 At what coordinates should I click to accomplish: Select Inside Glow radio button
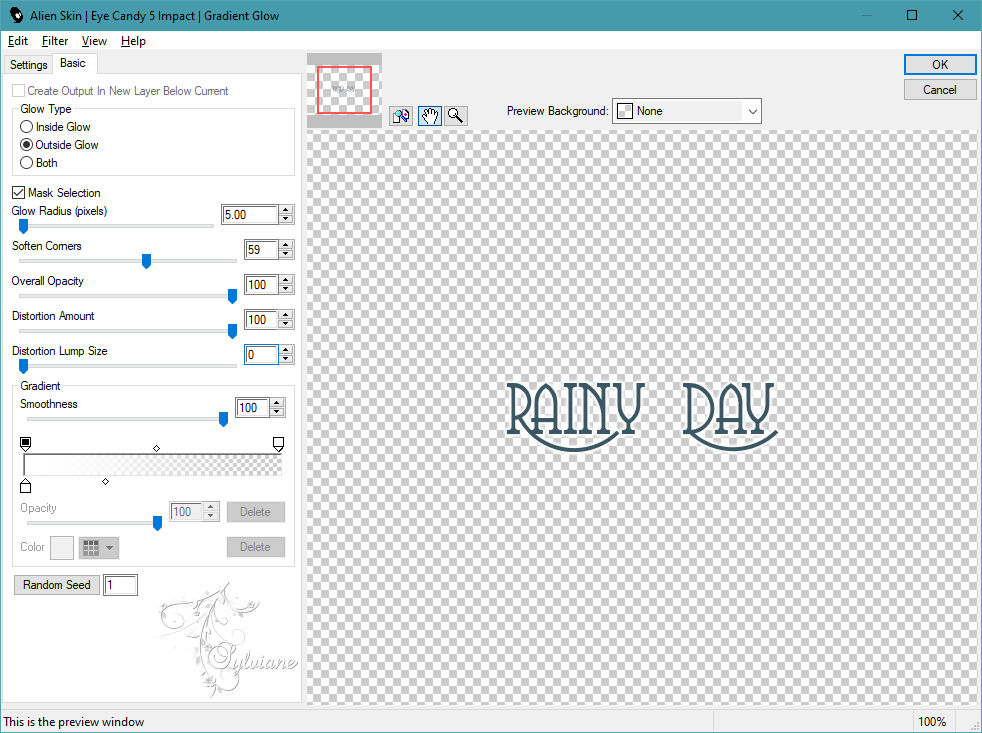coord(26,127)
